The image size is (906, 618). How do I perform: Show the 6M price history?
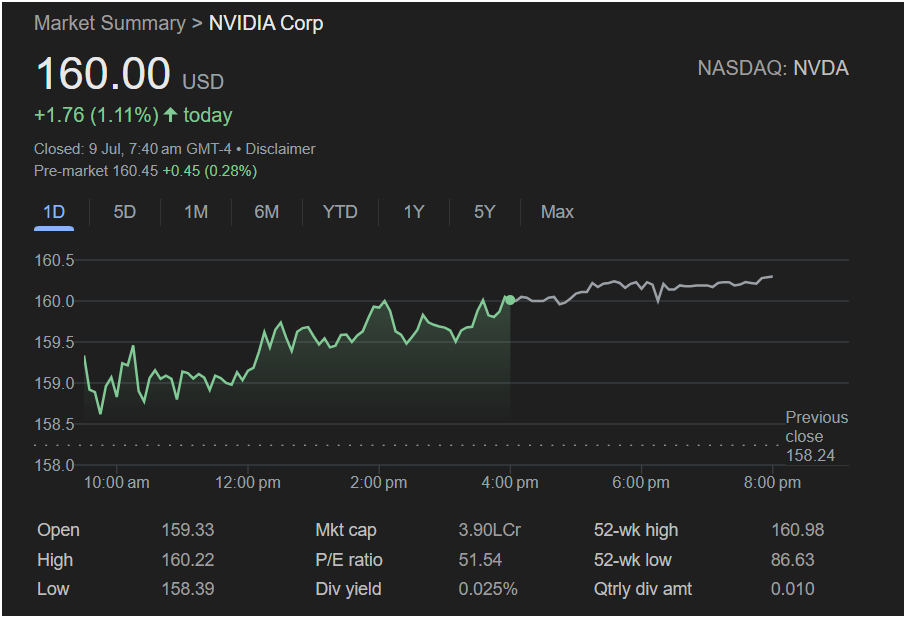point(266,212)
